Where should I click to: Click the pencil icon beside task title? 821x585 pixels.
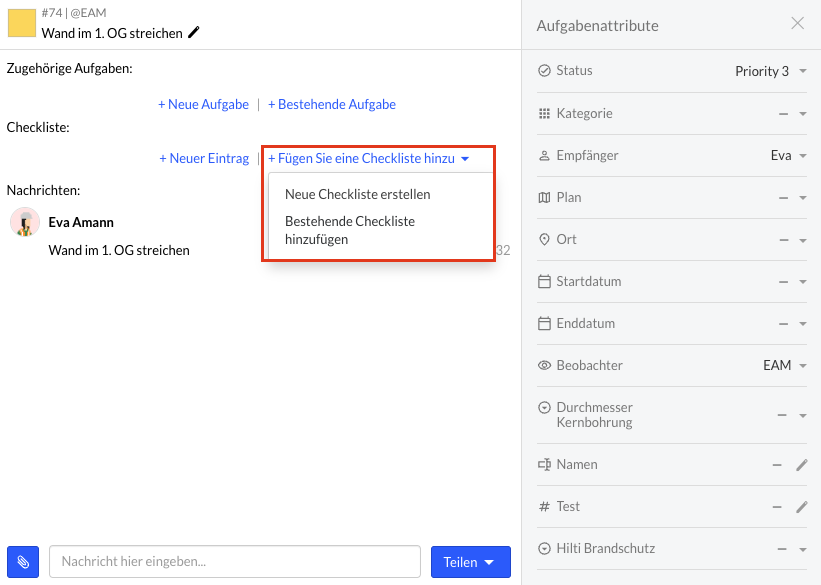pos(194,32)
